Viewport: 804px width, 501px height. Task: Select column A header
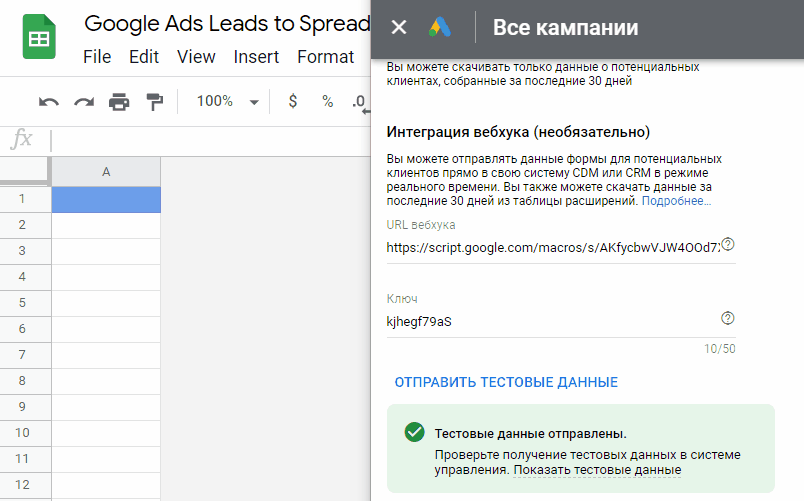106,172
